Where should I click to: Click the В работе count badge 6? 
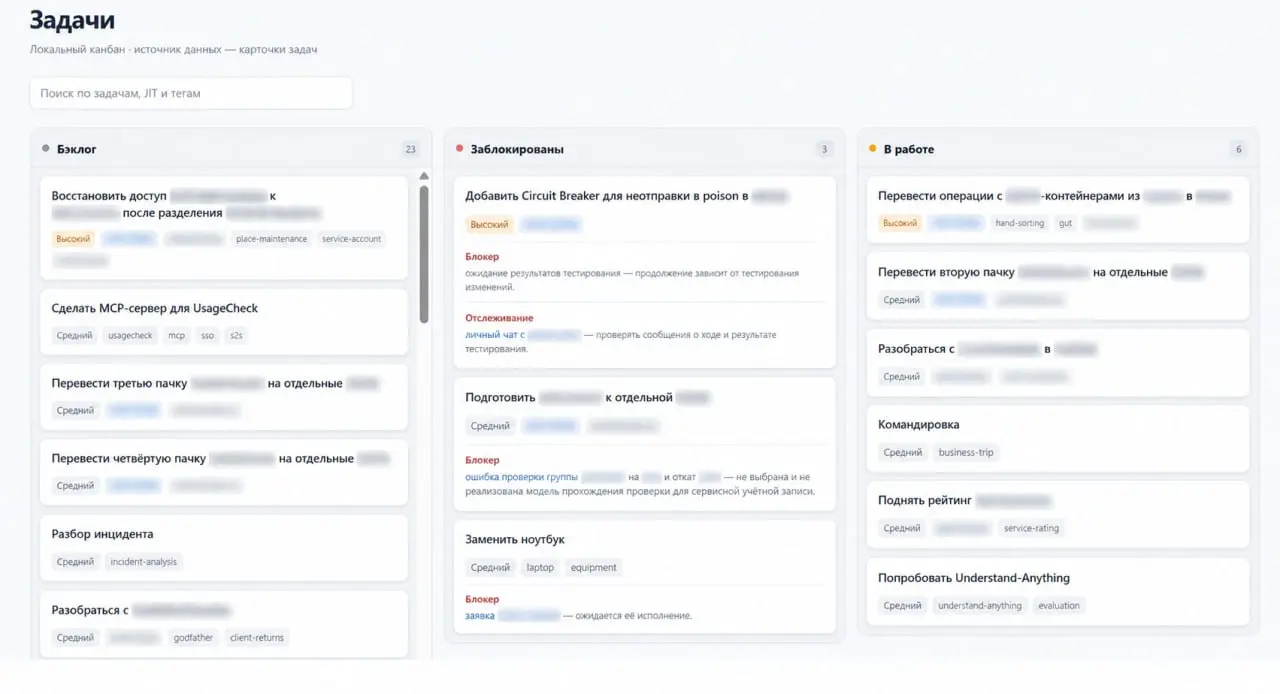coord(1238,149)
